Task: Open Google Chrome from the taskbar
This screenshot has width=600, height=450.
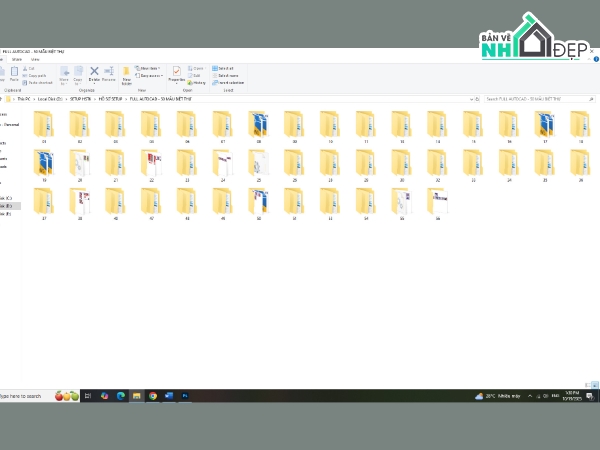Action: pyautogui.click(x=153, y=396)
